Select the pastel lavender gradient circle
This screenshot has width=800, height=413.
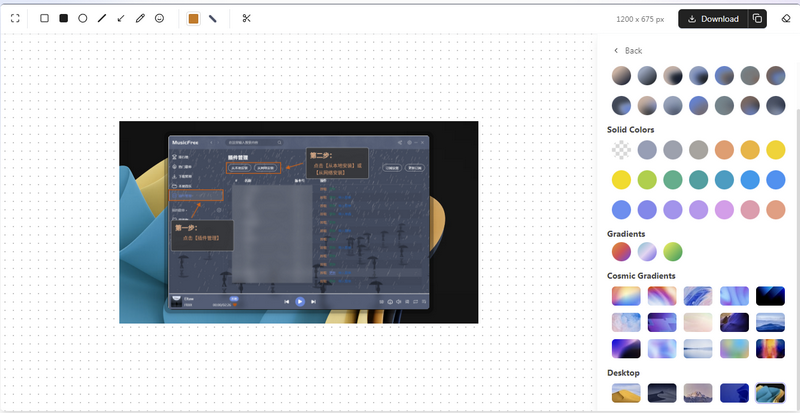point(647,251)
